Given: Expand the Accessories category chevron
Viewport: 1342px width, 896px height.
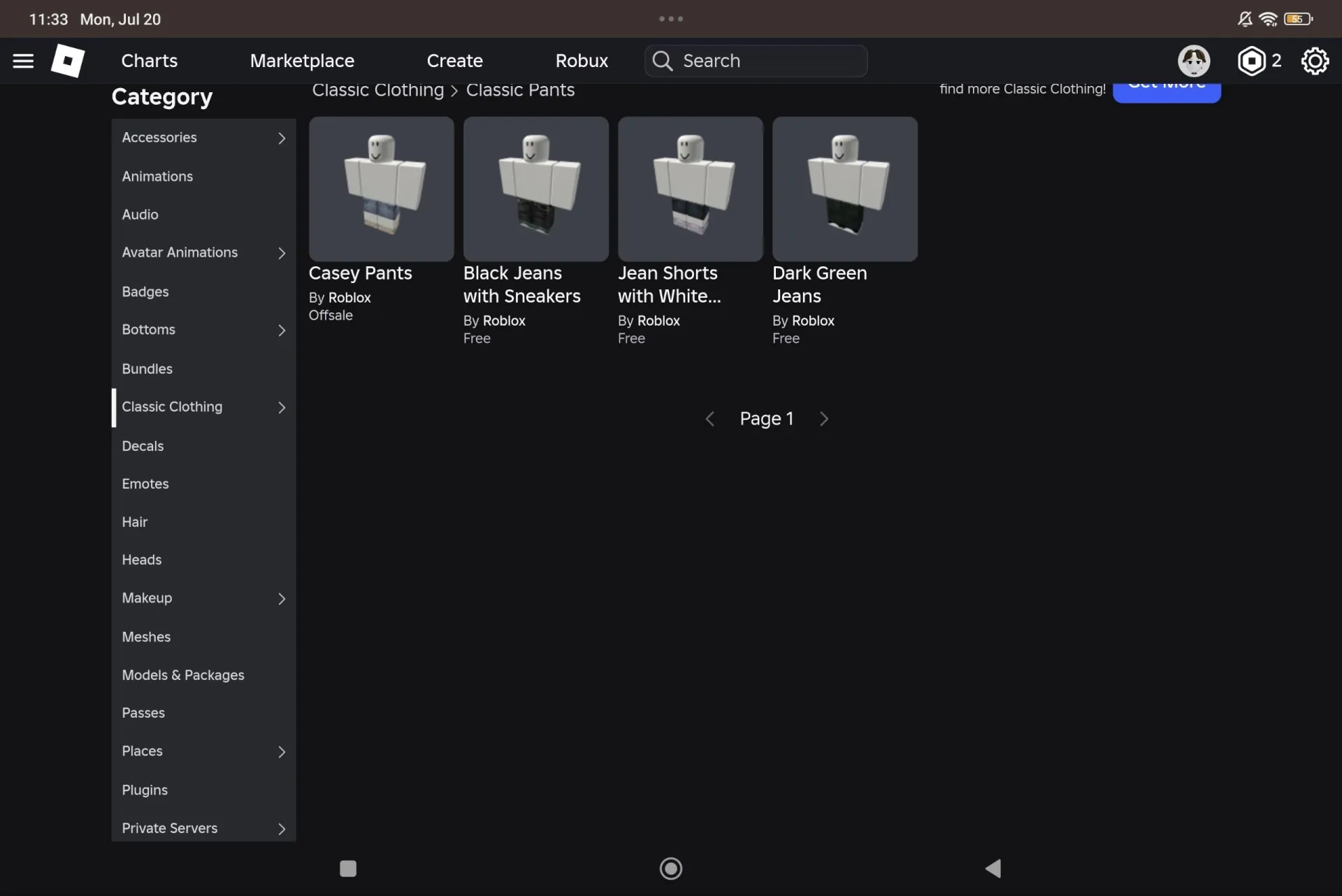Looking at the screenshot, I should [282, 138].
